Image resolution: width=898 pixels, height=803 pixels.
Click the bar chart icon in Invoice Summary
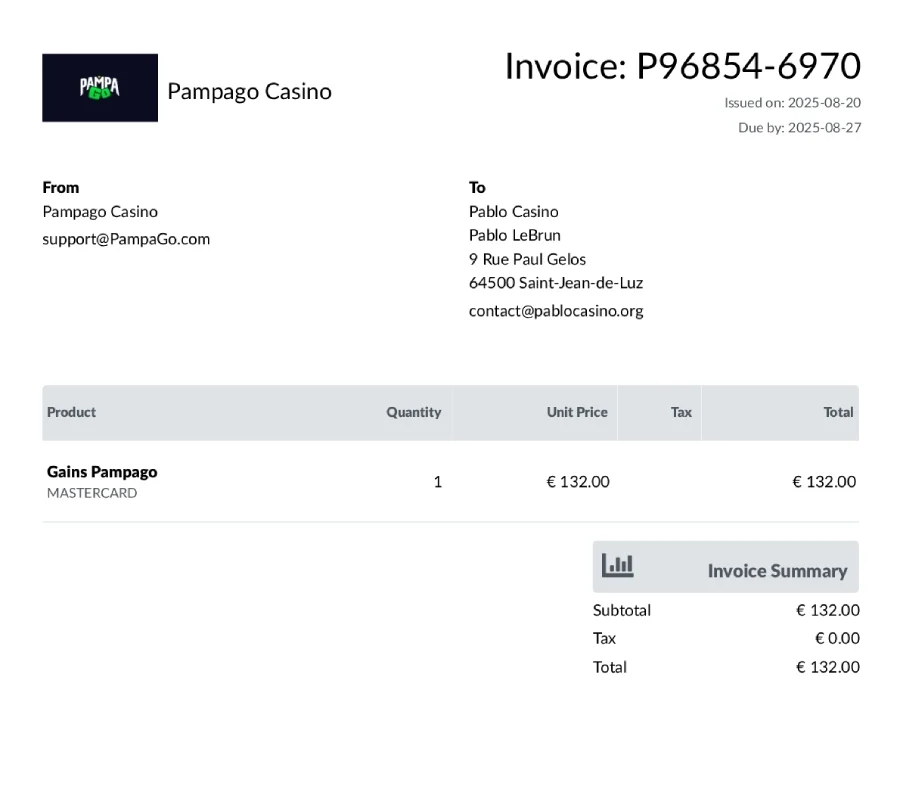pyautogui.click(x=617, y=567)
